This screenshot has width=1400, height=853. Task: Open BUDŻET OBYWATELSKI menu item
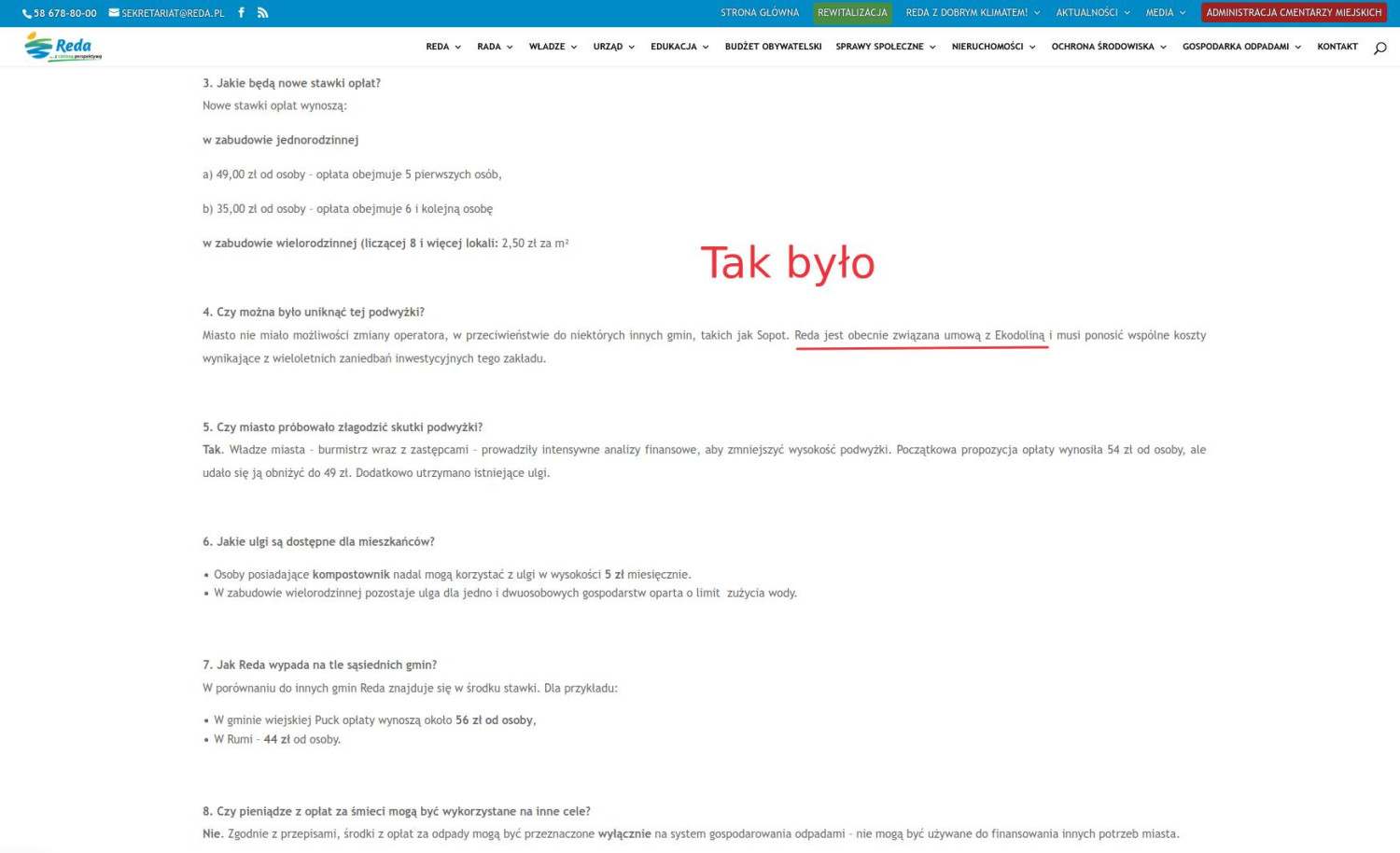pyautogui.click(x=773, y=47)
